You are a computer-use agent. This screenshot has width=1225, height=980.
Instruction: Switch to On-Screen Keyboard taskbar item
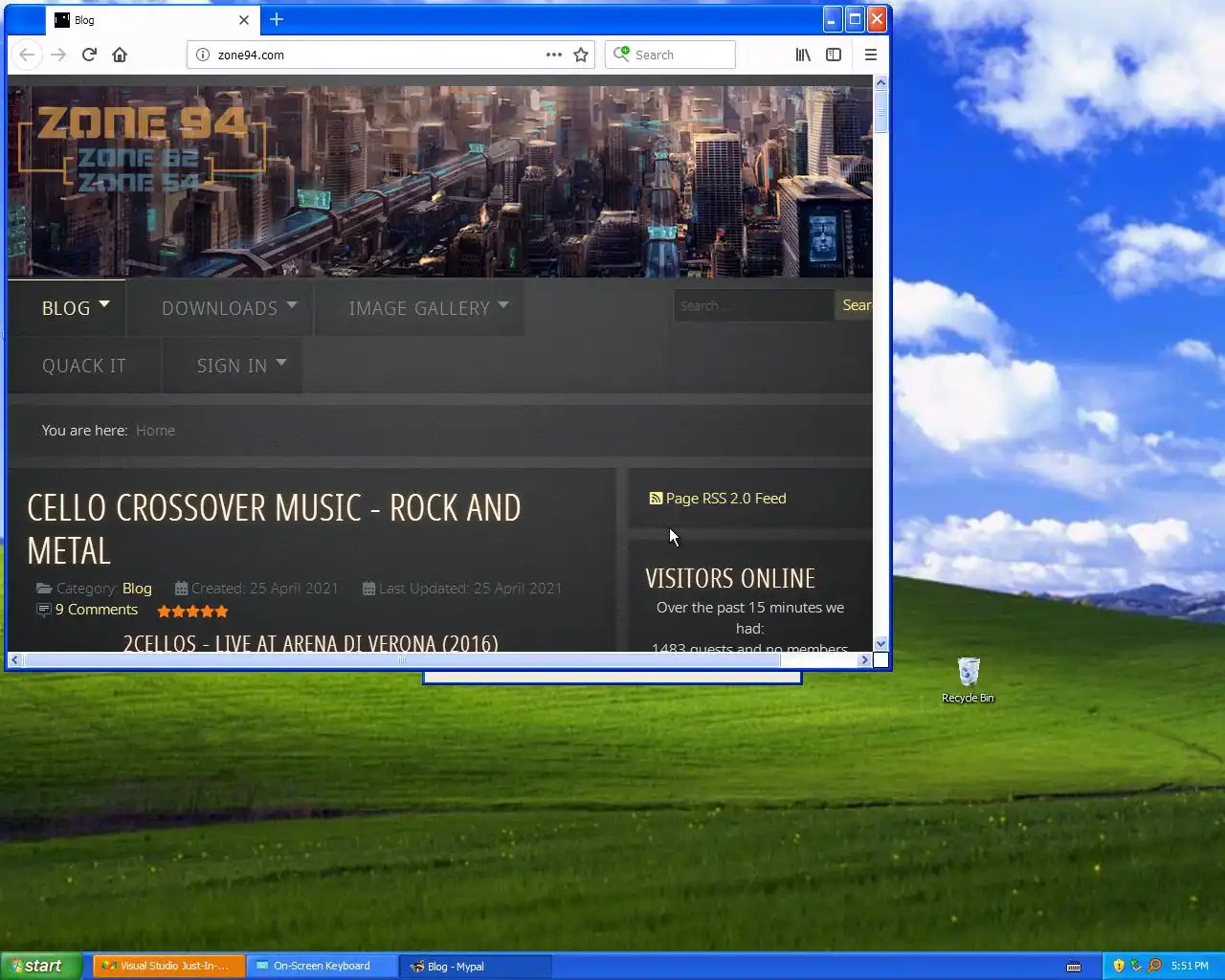[322, 966]
